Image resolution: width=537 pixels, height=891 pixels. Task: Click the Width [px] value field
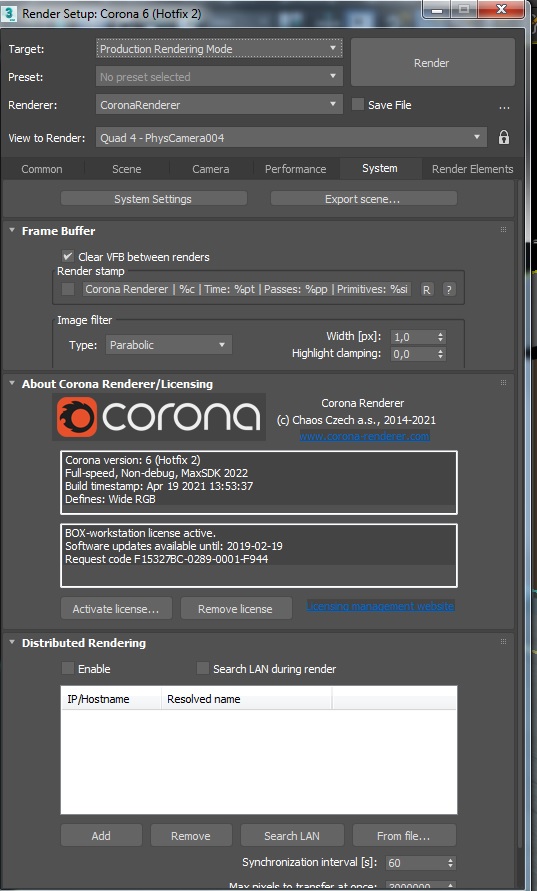(413, 337)
